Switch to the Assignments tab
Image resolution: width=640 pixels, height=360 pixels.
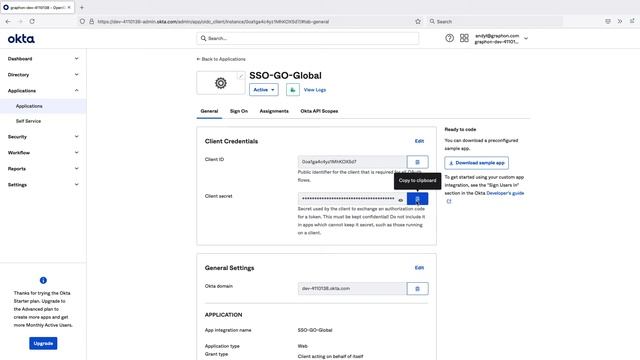coord(274,111)
